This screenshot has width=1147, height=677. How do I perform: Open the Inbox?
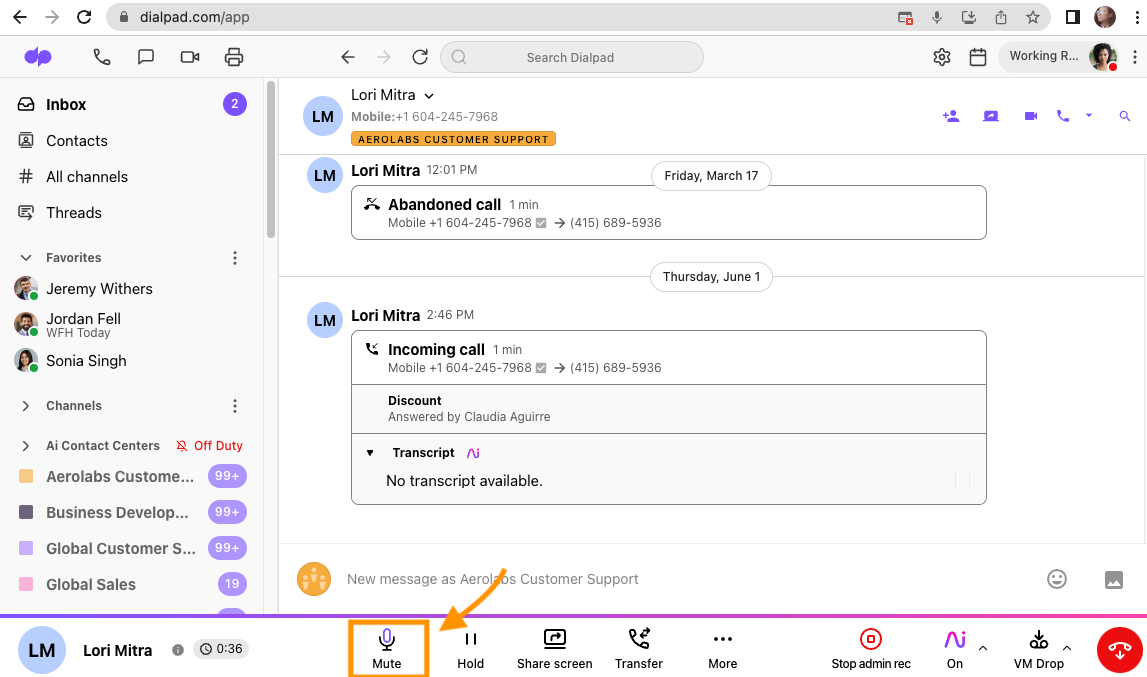(66, 105)
